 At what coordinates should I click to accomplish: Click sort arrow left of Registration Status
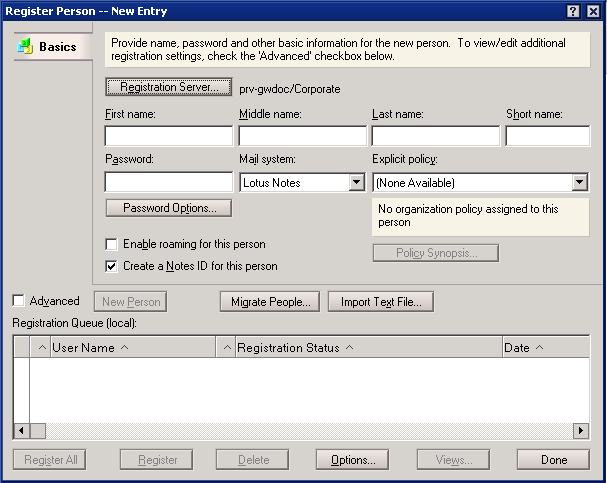tap(227, 347)
